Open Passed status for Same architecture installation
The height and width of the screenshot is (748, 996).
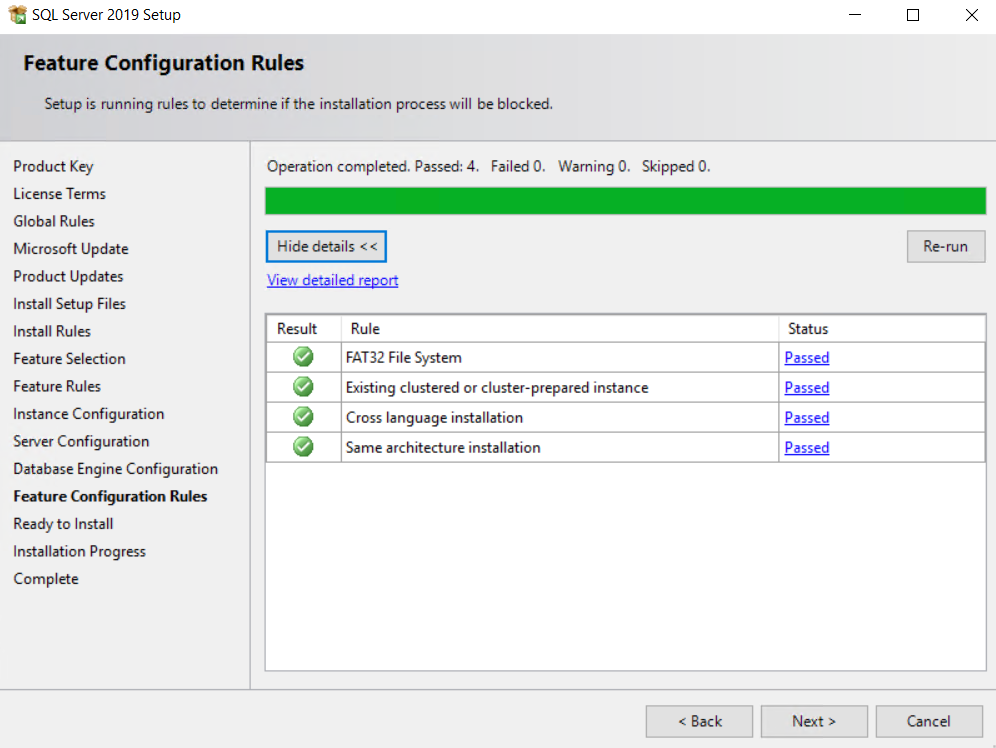click(807, 447)
